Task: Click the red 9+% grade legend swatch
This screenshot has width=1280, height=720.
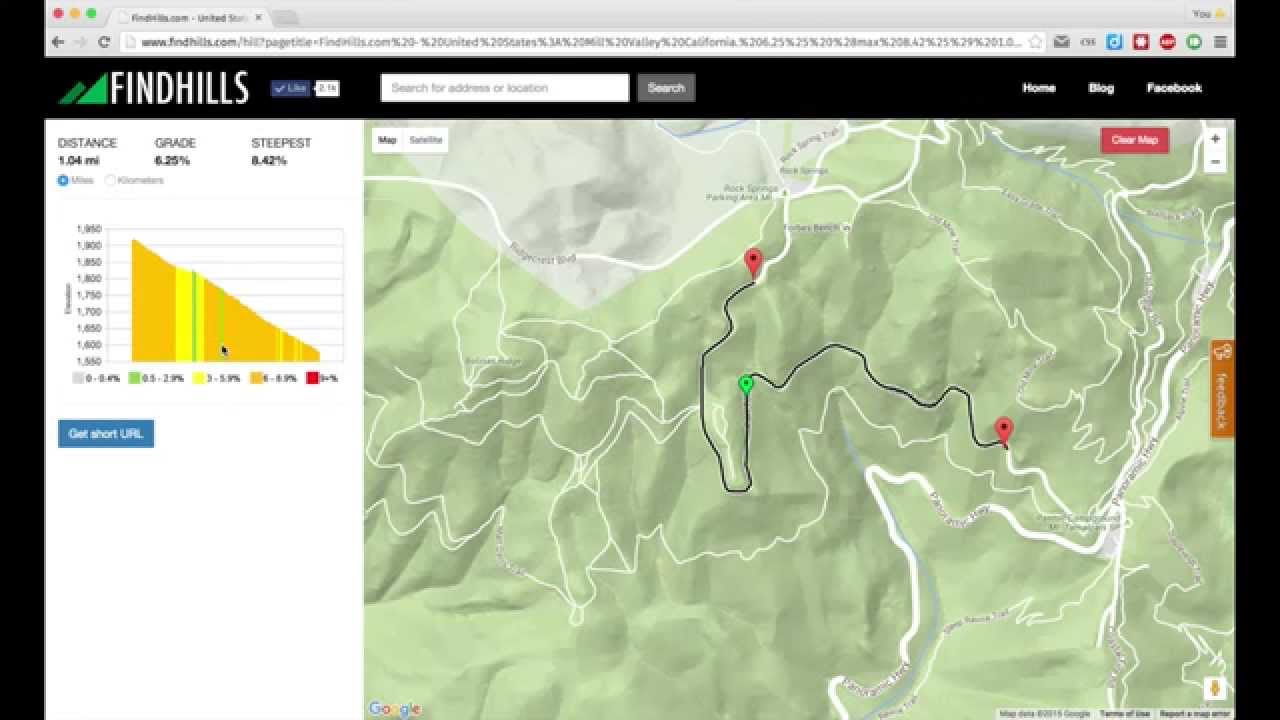Action: coord(313,379)
